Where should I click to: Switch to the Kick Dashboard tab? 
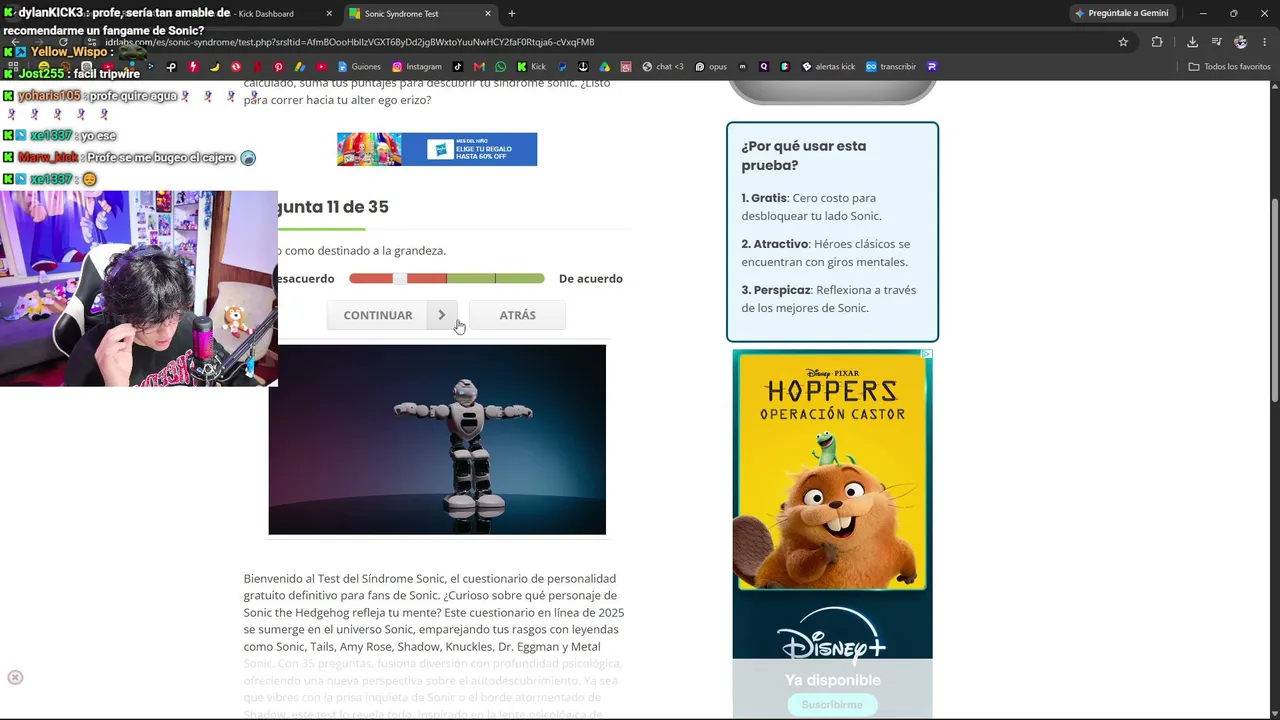266,14
